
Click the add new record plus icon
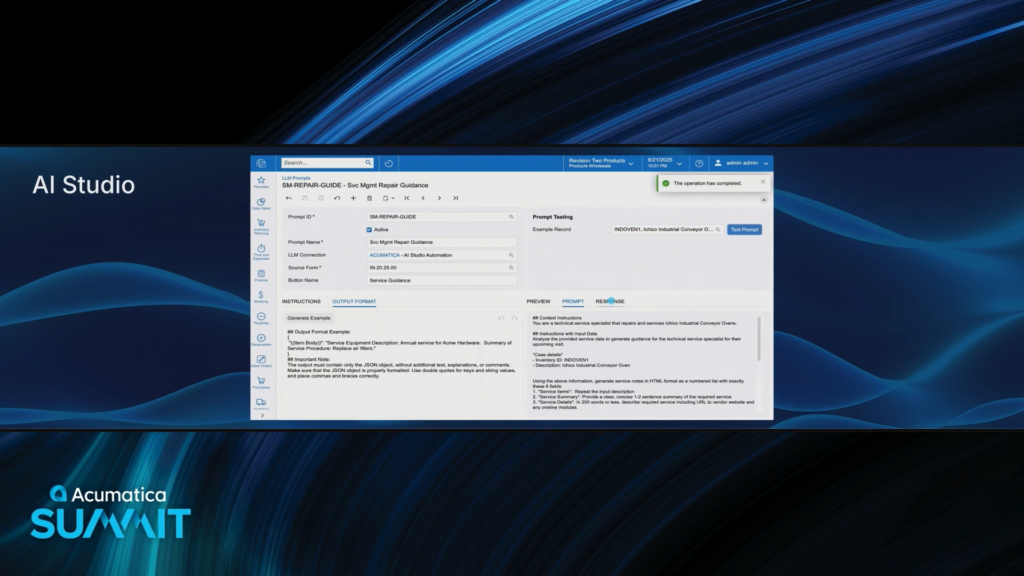pyautogui.click(x=353, y=198)
